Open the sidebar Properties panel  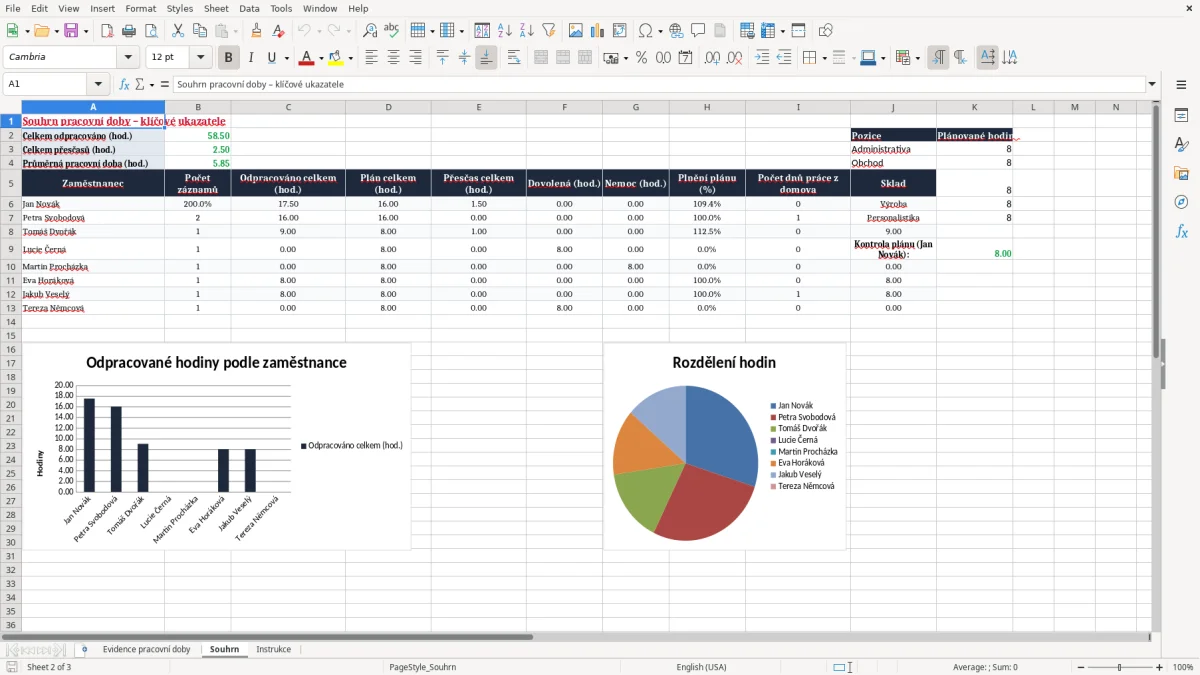coord(1181,115)
